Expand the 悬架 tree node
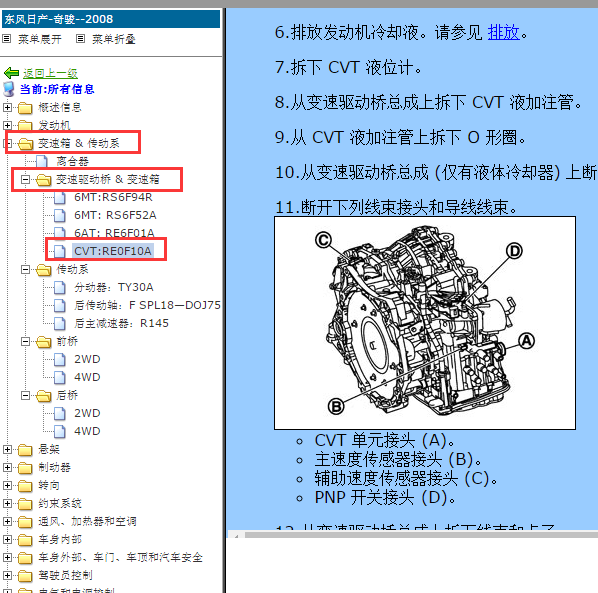 click(7, 450)
